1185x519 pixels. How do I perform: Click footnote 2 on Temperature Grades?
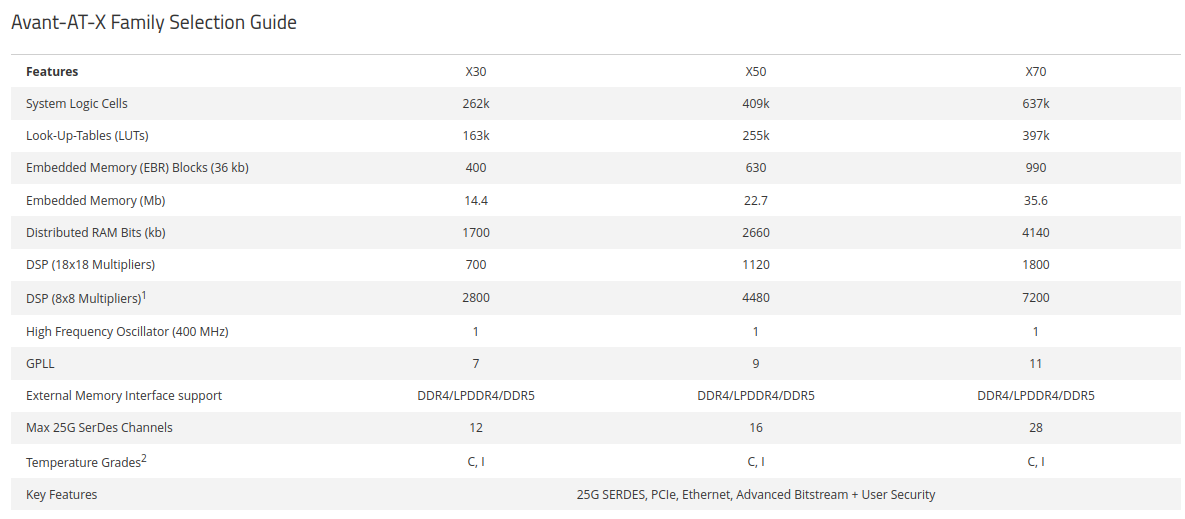coord(144,457)
